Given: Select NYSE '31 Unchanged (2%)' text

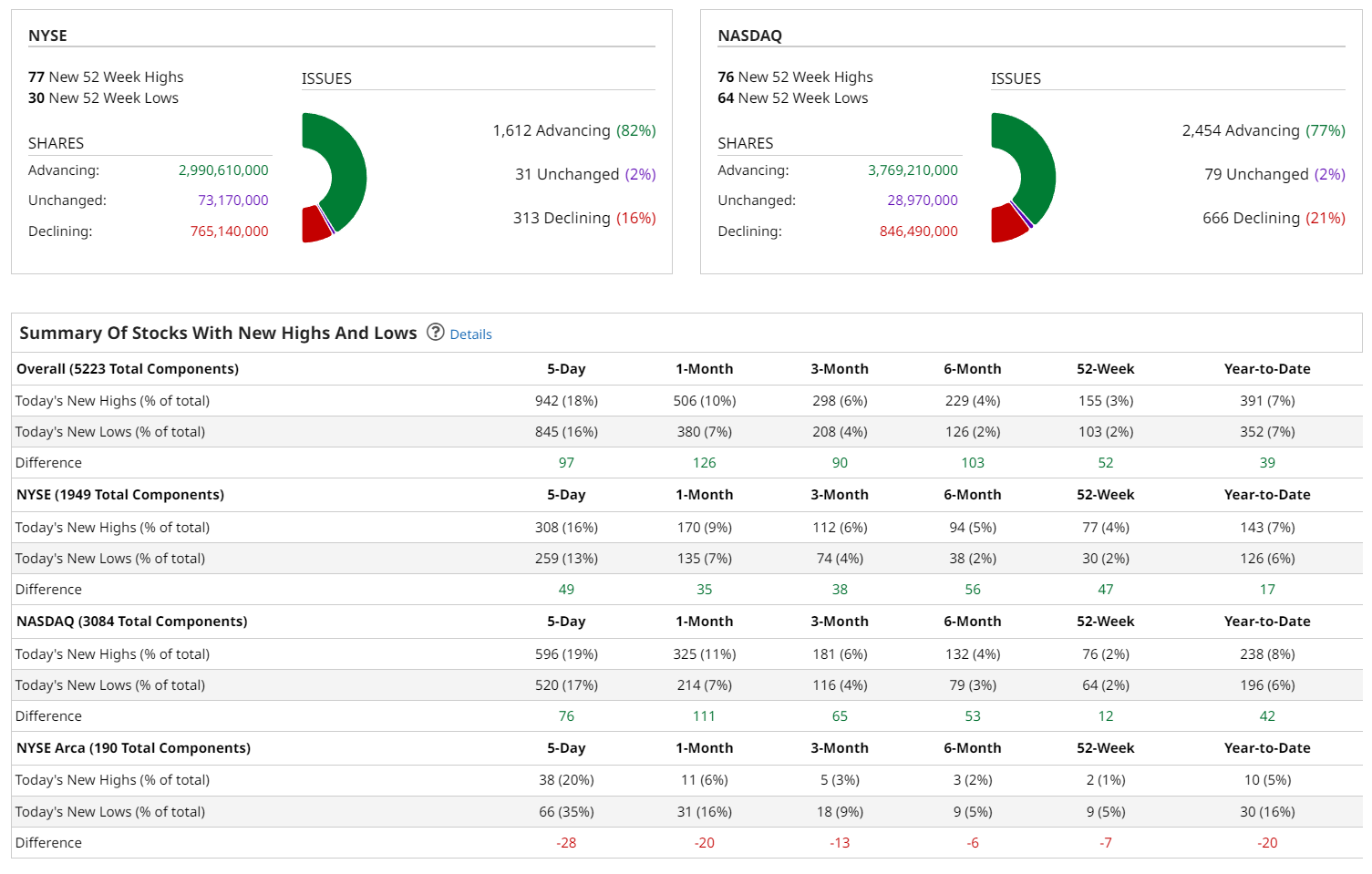Looking at the screenshot, I should coord(585,174).
